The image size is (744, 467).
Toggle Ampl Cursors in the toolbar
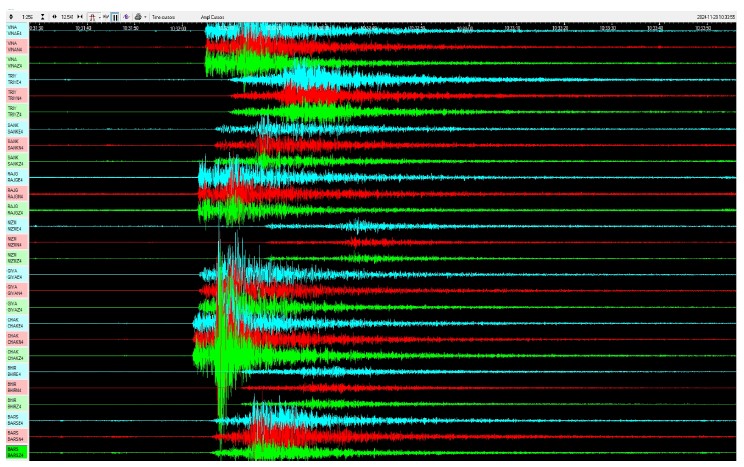click(x=213, y=17)
